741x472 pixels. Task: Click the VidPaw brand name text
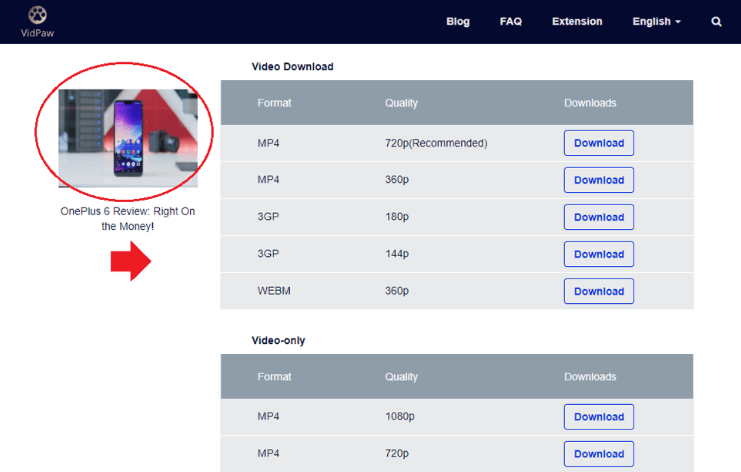(37, 33)
